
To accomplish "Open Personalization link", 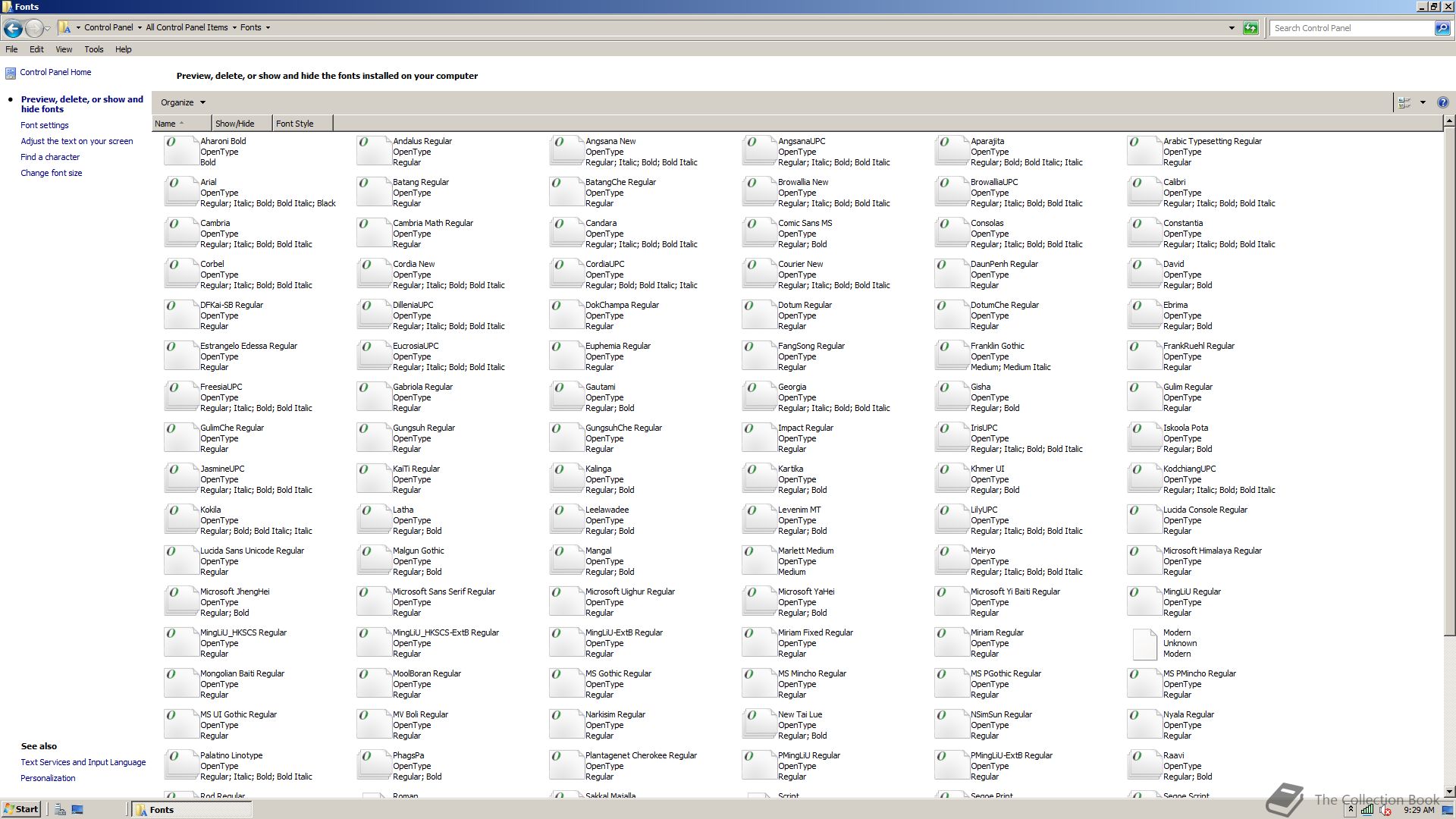I will [x=48, y=778].
